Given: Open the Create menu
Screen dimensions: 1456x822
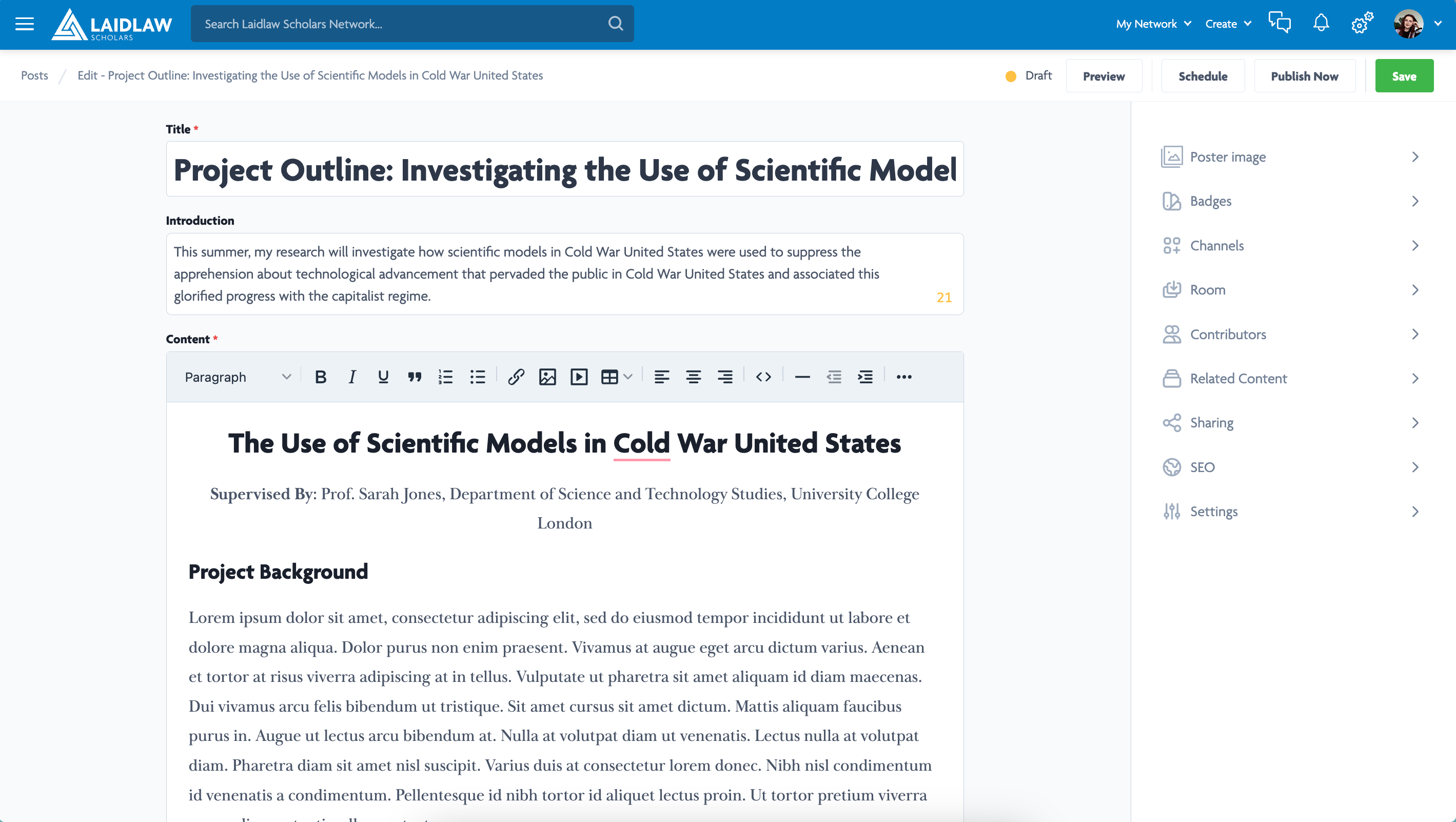Looking at the screenshot, I should pyautogui.click(x=1228, y=24).
